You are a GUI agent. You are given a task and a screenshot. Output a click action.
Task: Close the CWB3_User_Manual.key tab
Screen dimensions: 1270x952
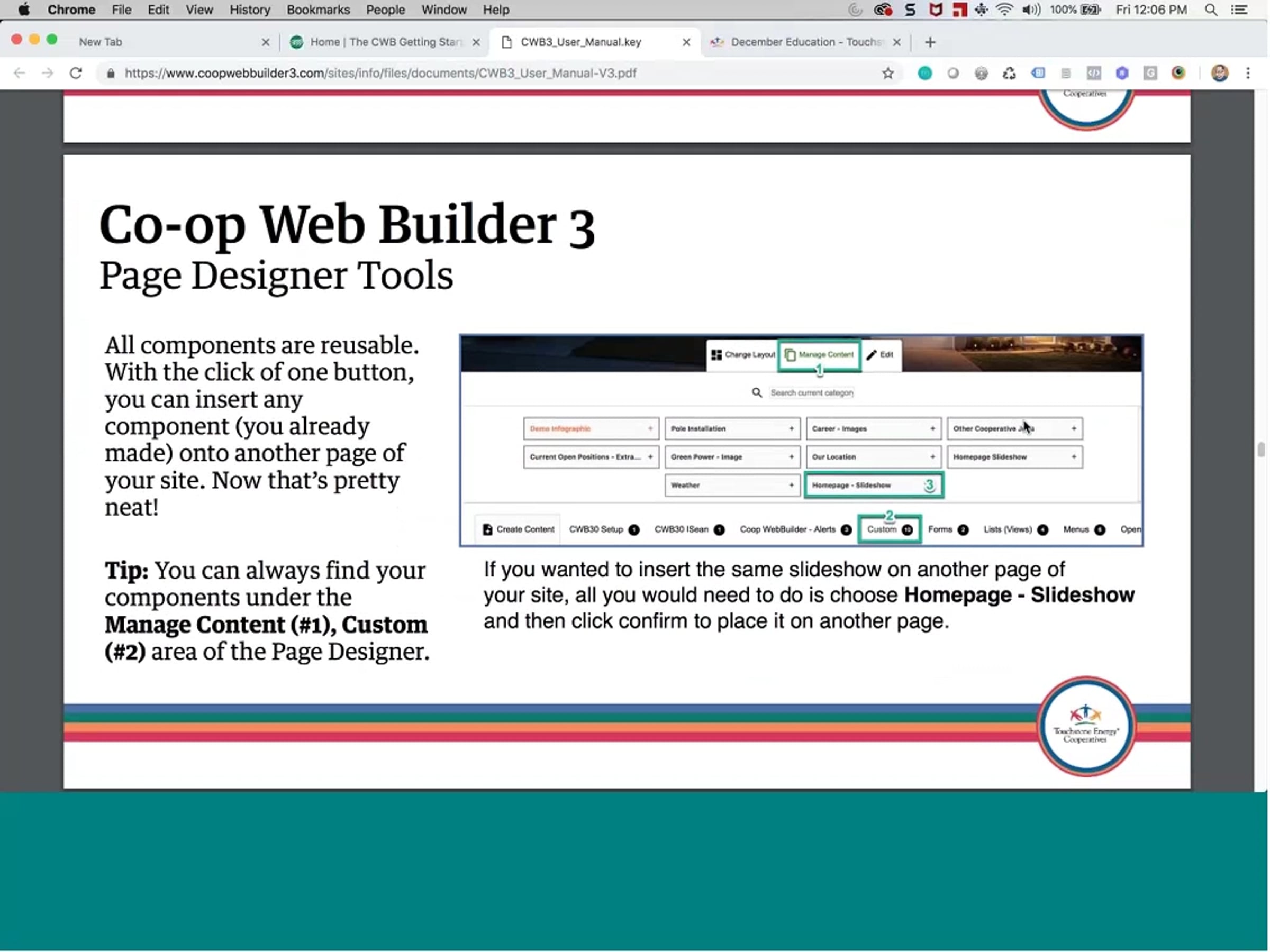click(686, 42)
